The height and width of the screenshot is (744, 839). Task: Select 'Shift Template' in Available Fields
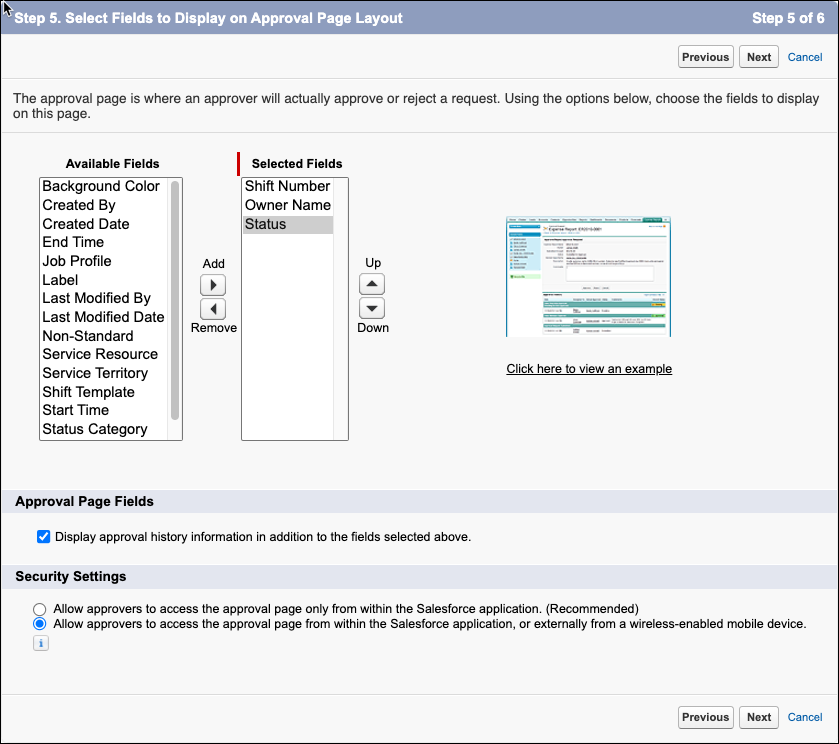coord(104,392)
